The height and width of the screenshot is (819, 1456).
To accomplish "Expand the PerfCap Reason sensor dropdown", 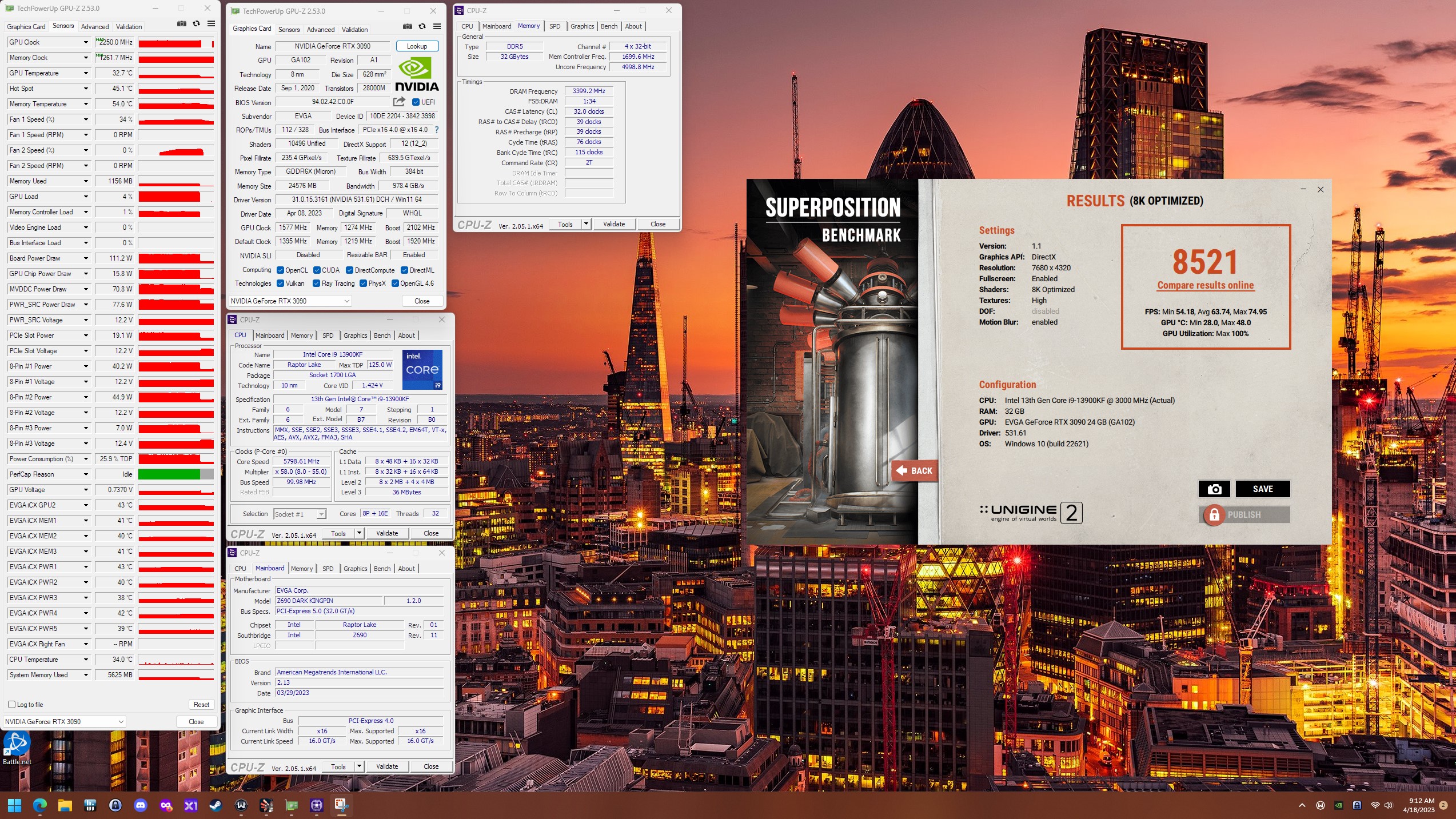I will pyautogui.click(x=86, y=474).
